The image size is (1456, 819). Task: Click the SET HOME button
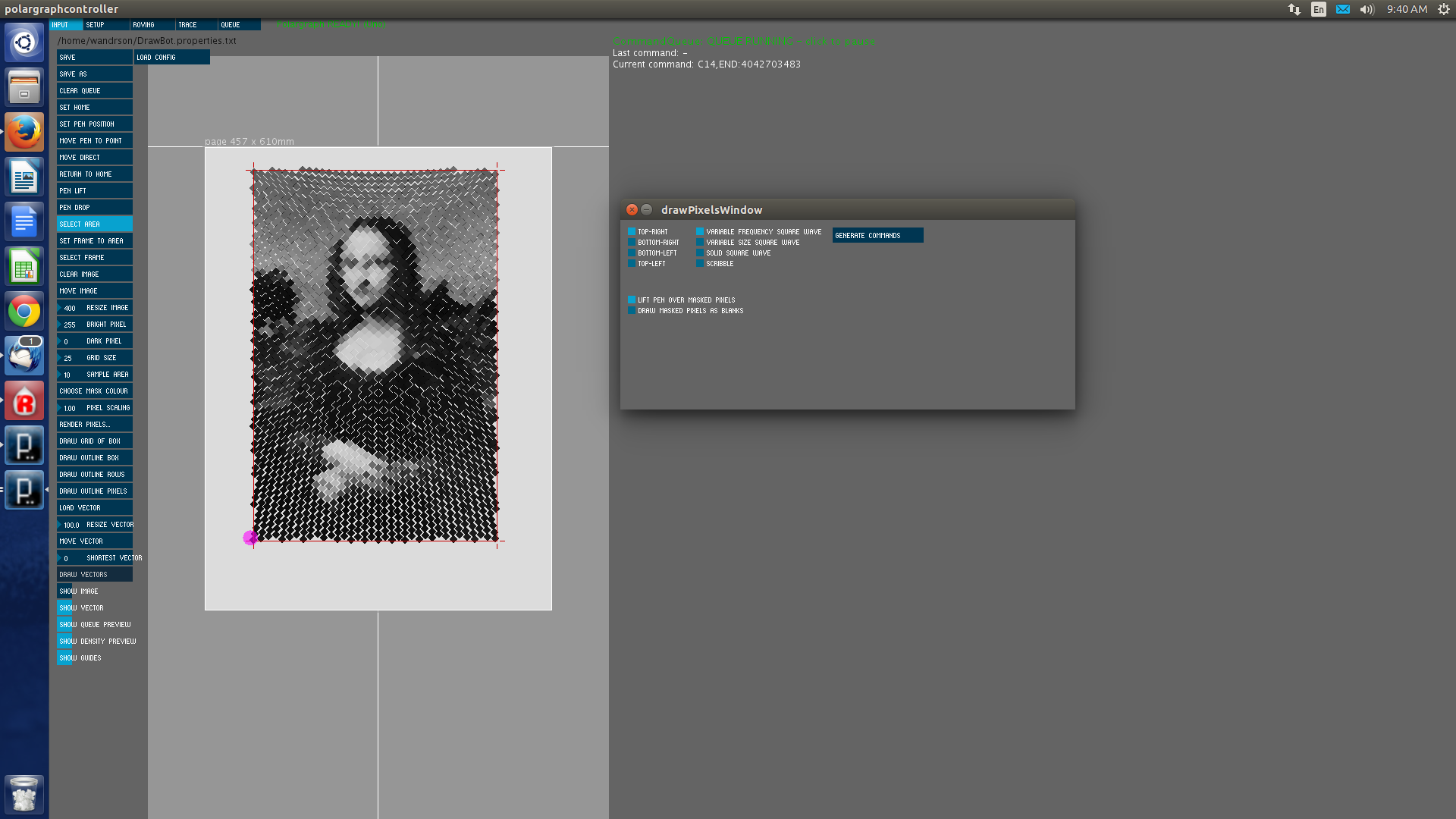[95, 108]
